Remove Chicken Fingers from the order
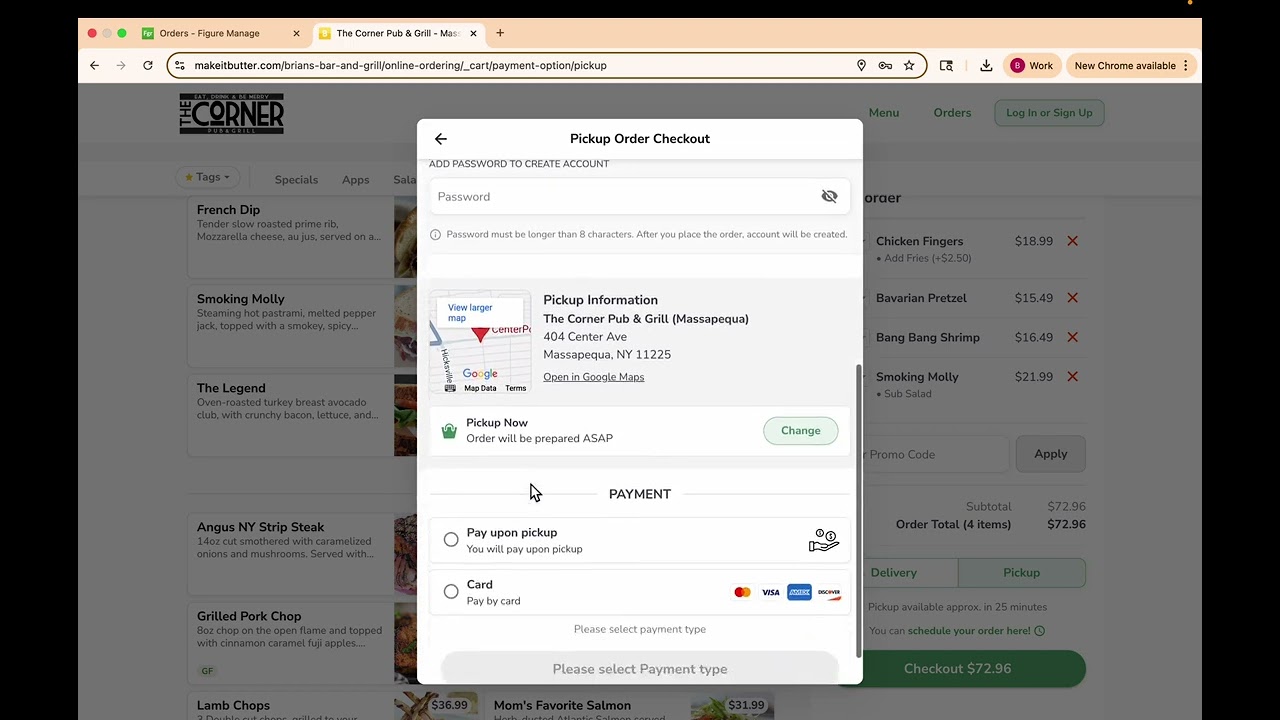This screenshot has height=720, width=1280. (x=1072, y=241)
